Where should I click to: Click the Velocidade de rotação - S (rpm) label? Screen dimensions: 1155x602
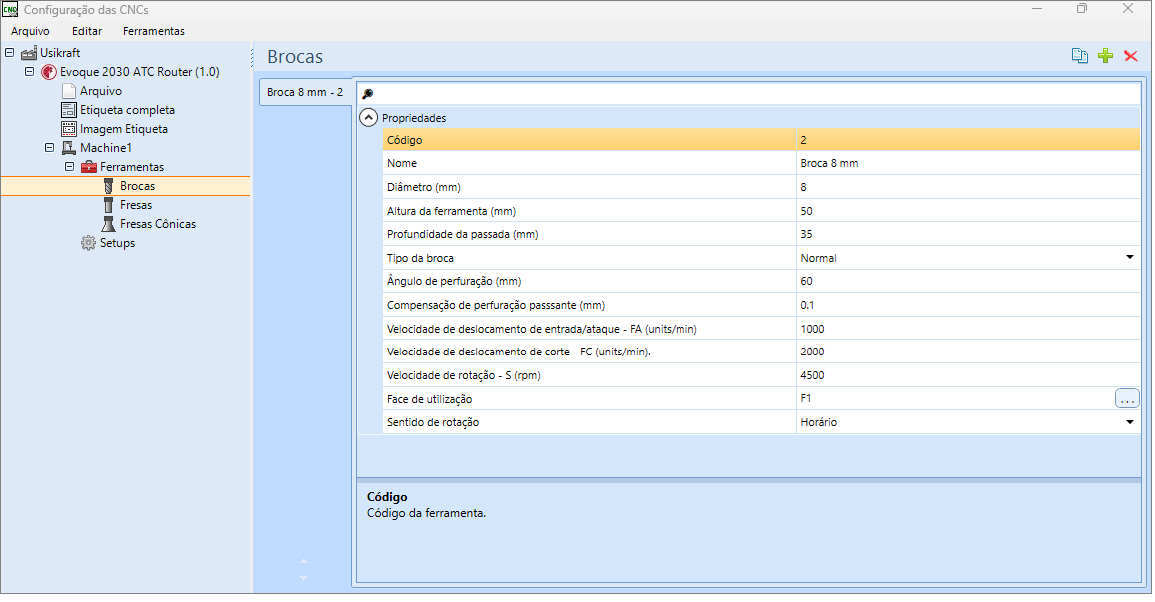[463, 375]
